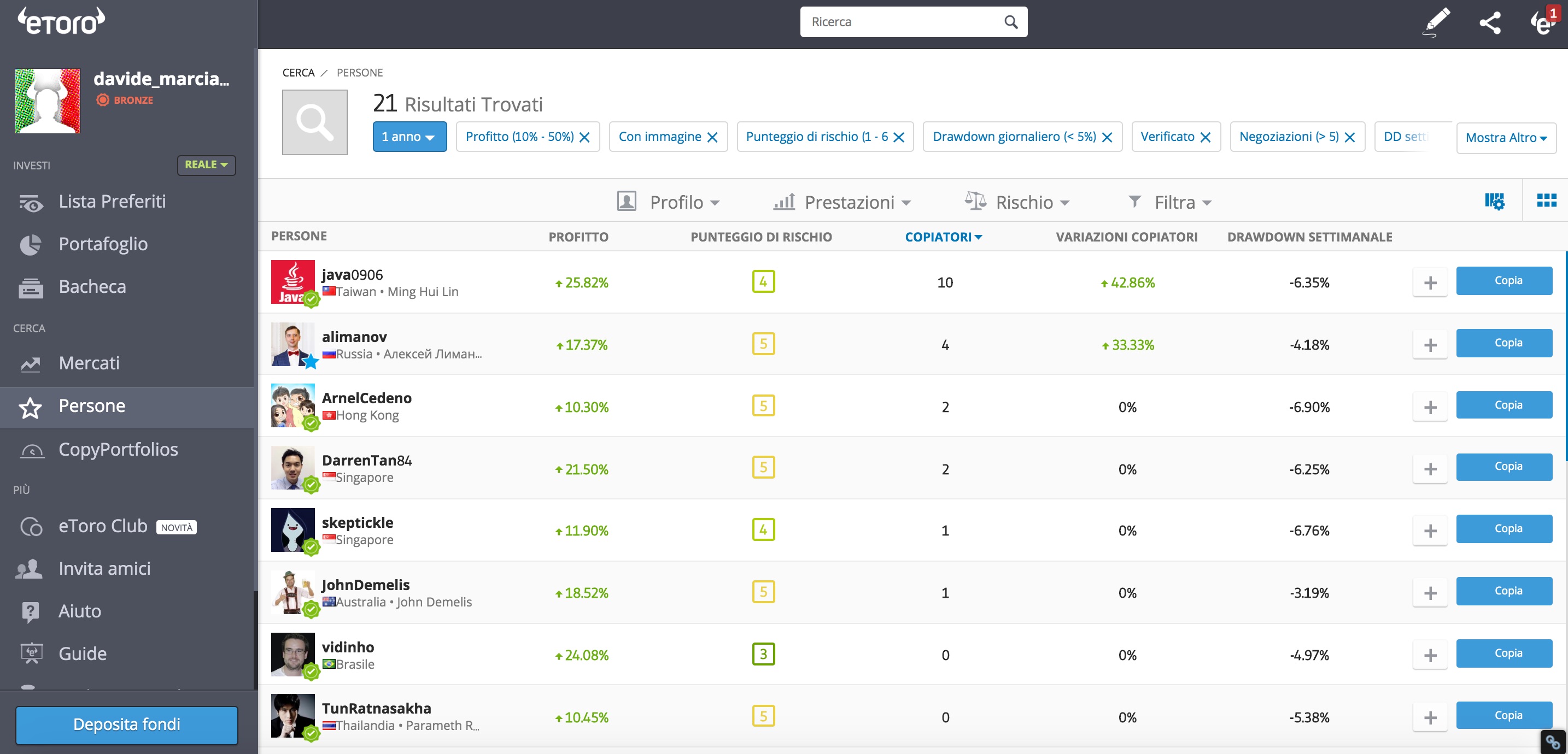Remove the Profitto (10% - 50%) filter

coord(584,138)
